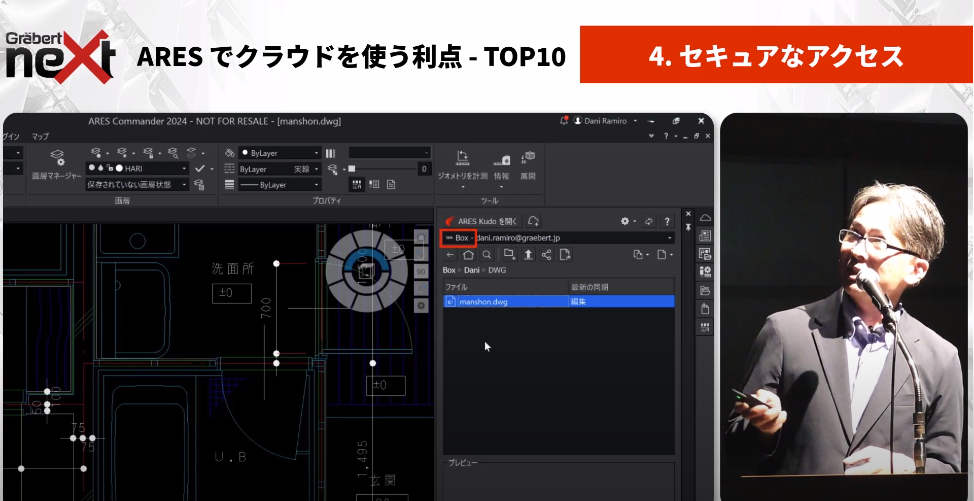Sort by 最新の同期 column header
This screenshot has height=501, width=974.
[622, 287]
